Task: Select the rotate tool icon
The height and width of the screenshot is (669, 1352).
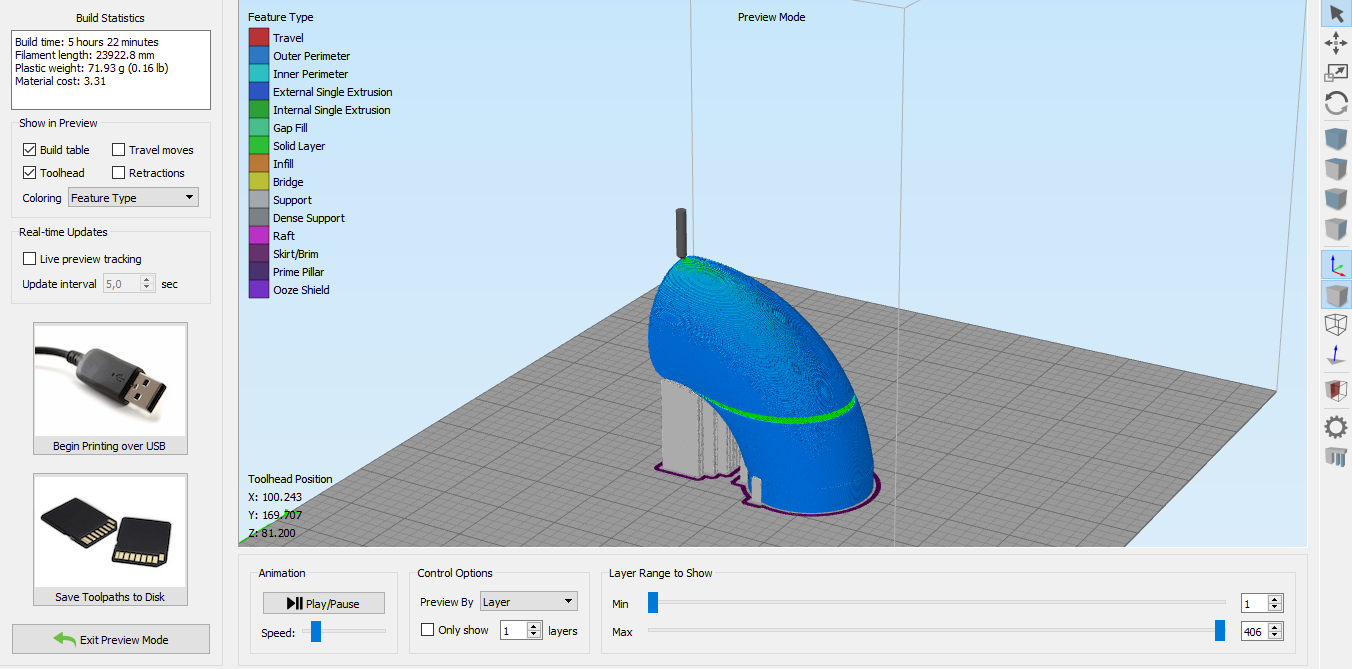Action: point(1336,103)
